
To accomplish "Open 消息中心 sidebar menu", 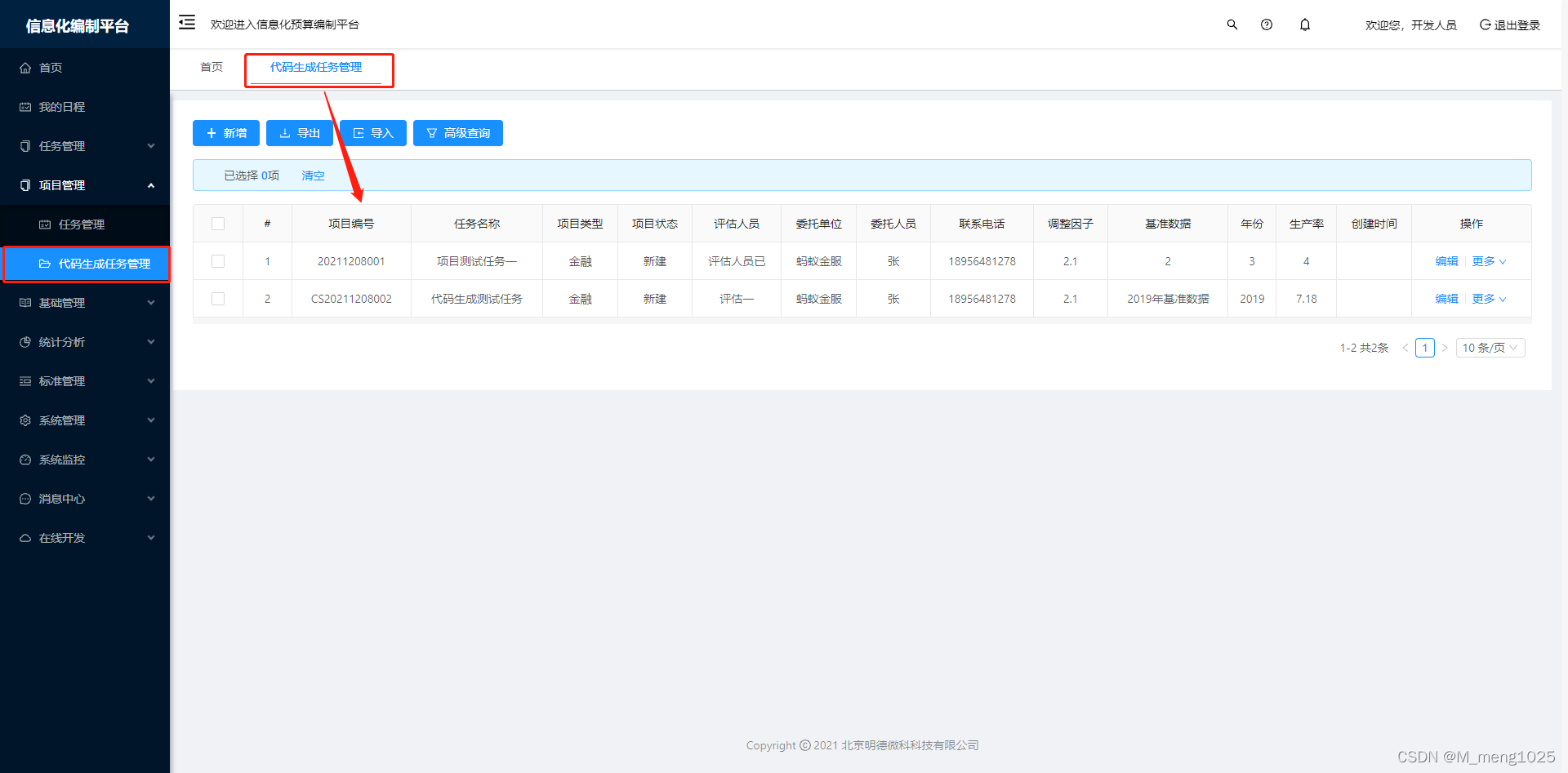I will click(x=85, y=499).
